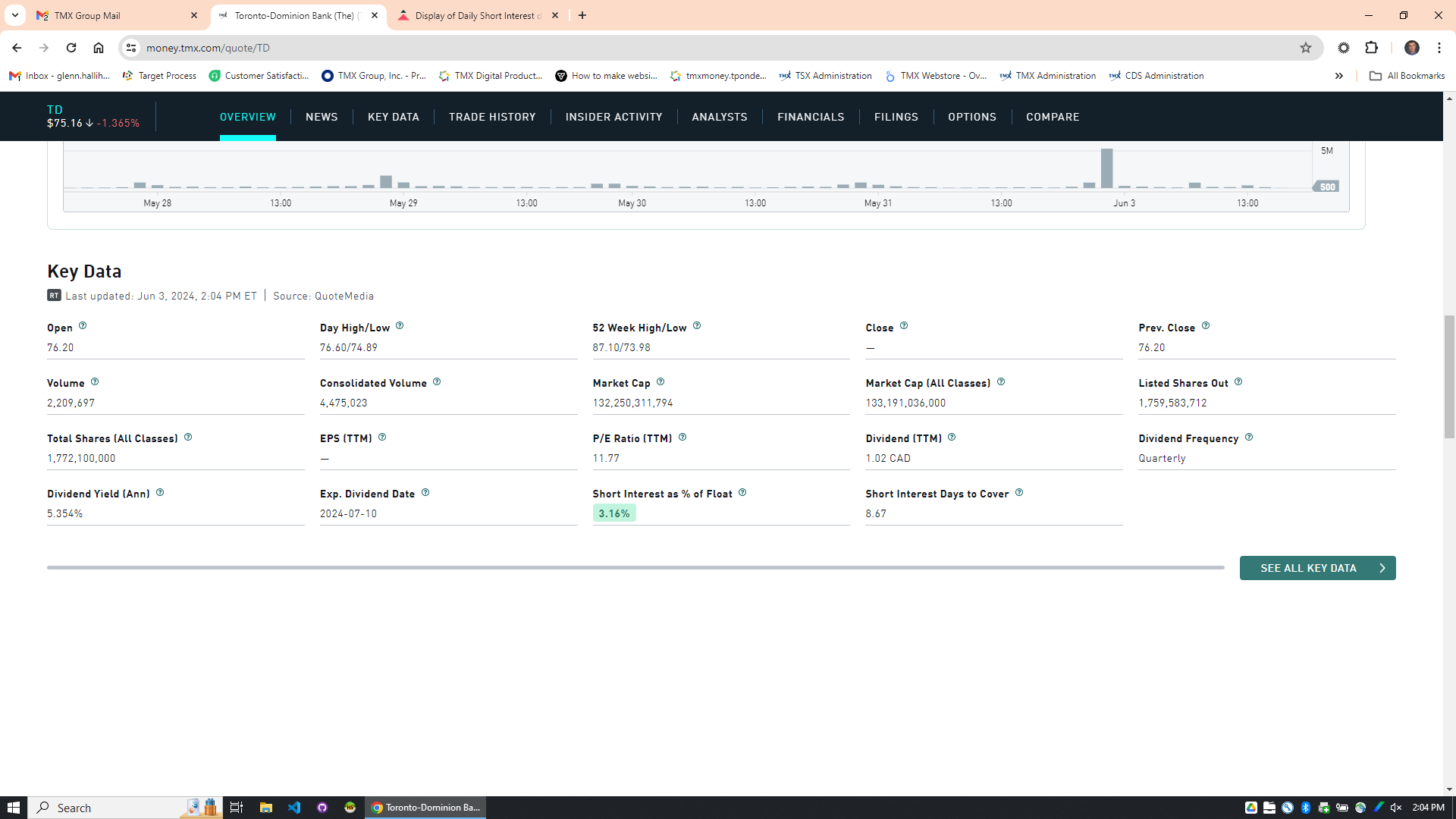
Task: Open the tab search dropdown arrow
Action: 14,15
